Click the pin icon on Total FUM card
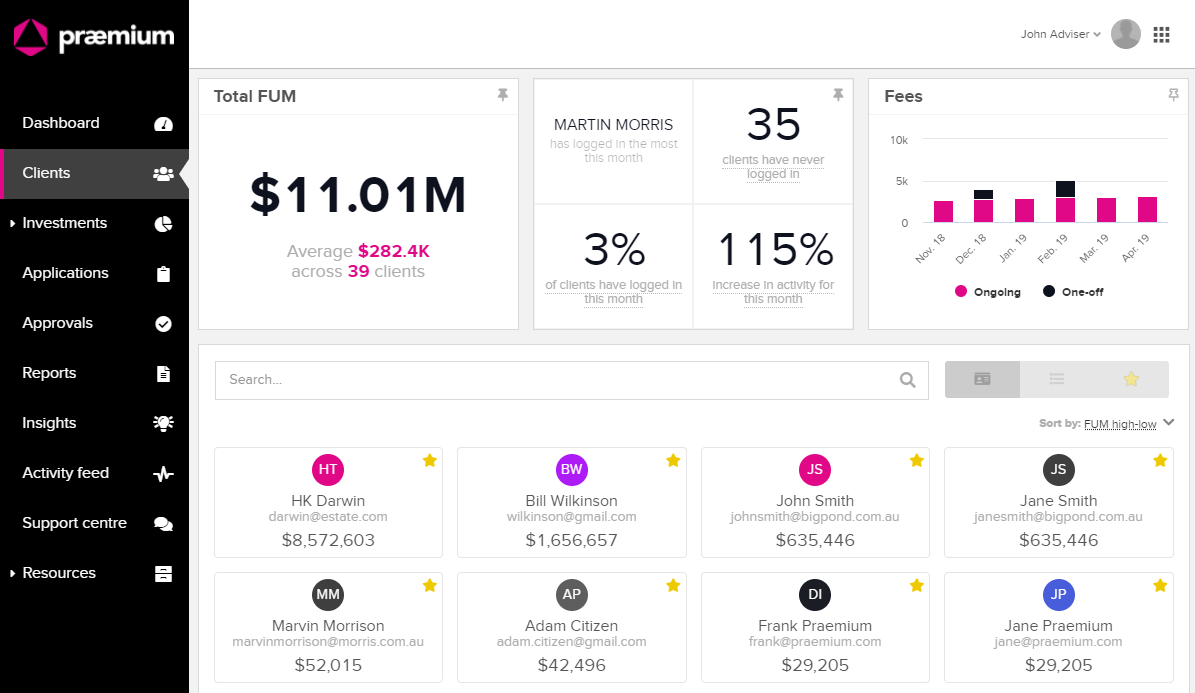Viewport: 1195px width, 693px height. click(x=502, y=95)
